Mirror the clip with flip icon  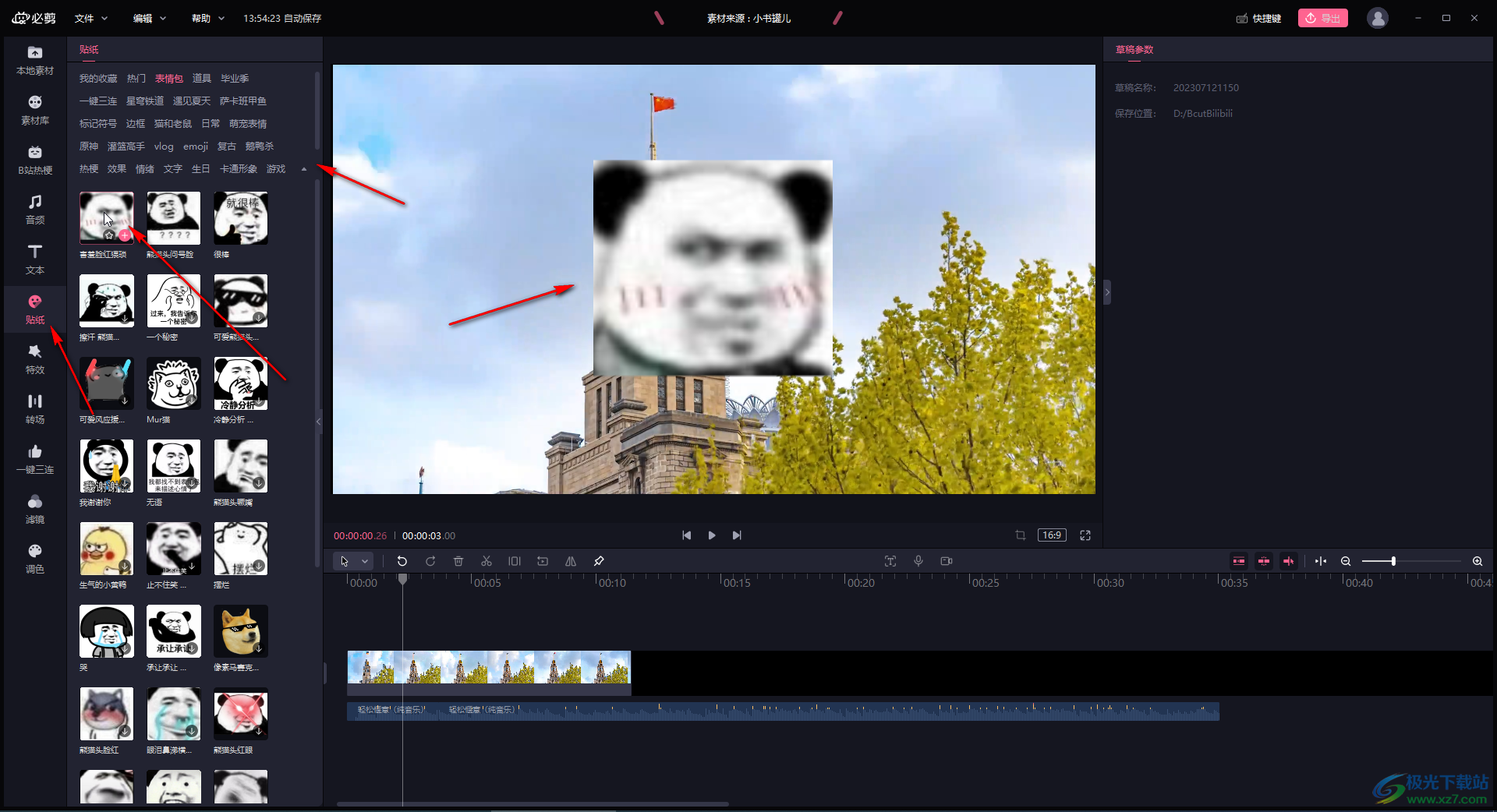[571, 561]
